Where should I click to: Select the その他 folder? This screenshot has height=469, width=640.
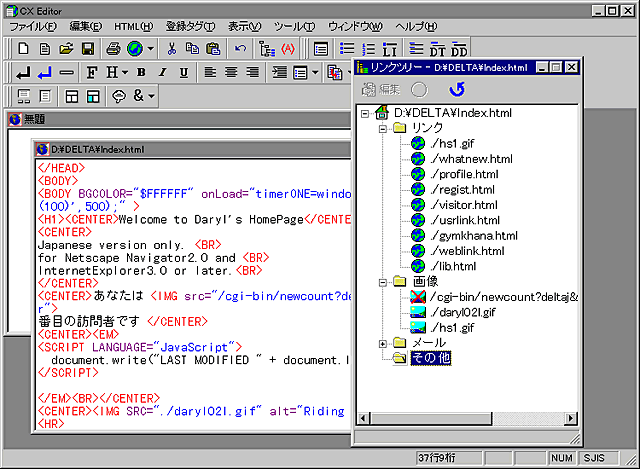pyautogui.click(x=431, y=358)
